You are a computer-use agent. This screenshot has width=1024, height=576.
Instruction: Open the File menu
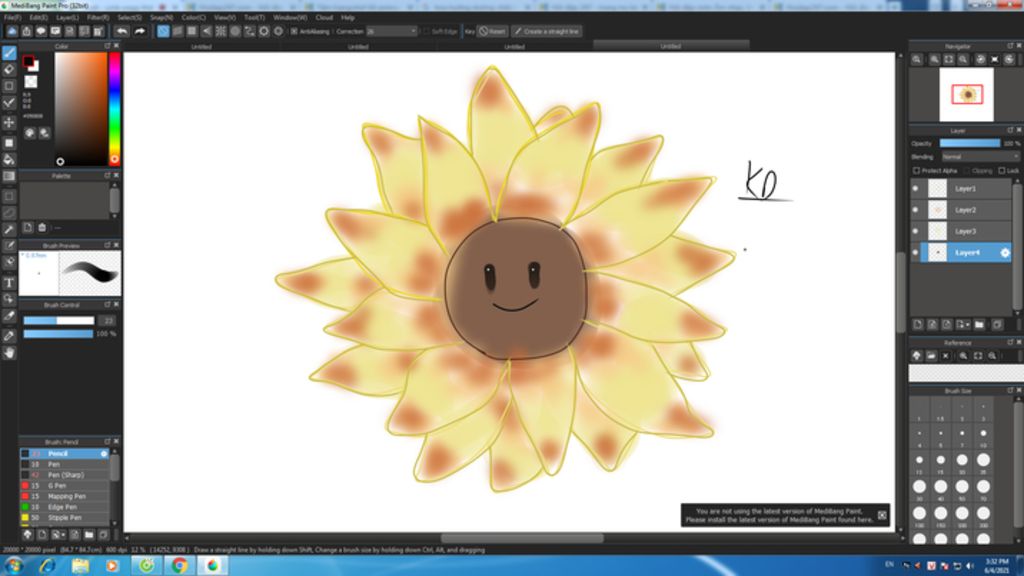12,18
